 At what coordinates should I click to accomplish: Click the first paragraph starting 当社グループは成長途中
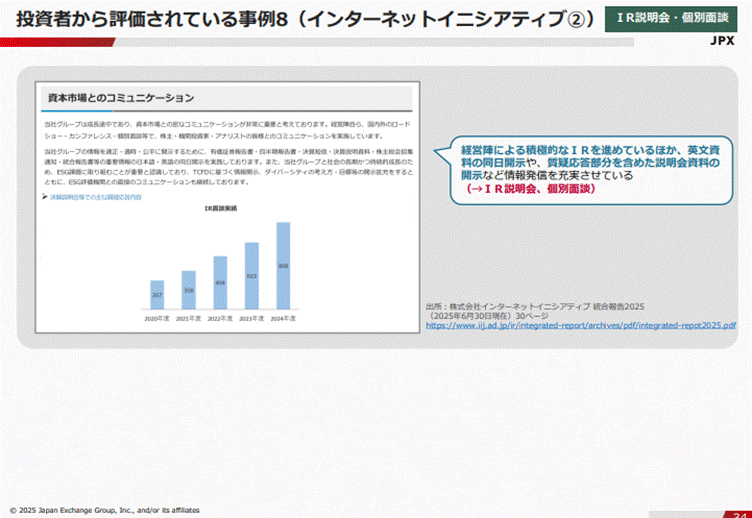[x=225, y=128]
